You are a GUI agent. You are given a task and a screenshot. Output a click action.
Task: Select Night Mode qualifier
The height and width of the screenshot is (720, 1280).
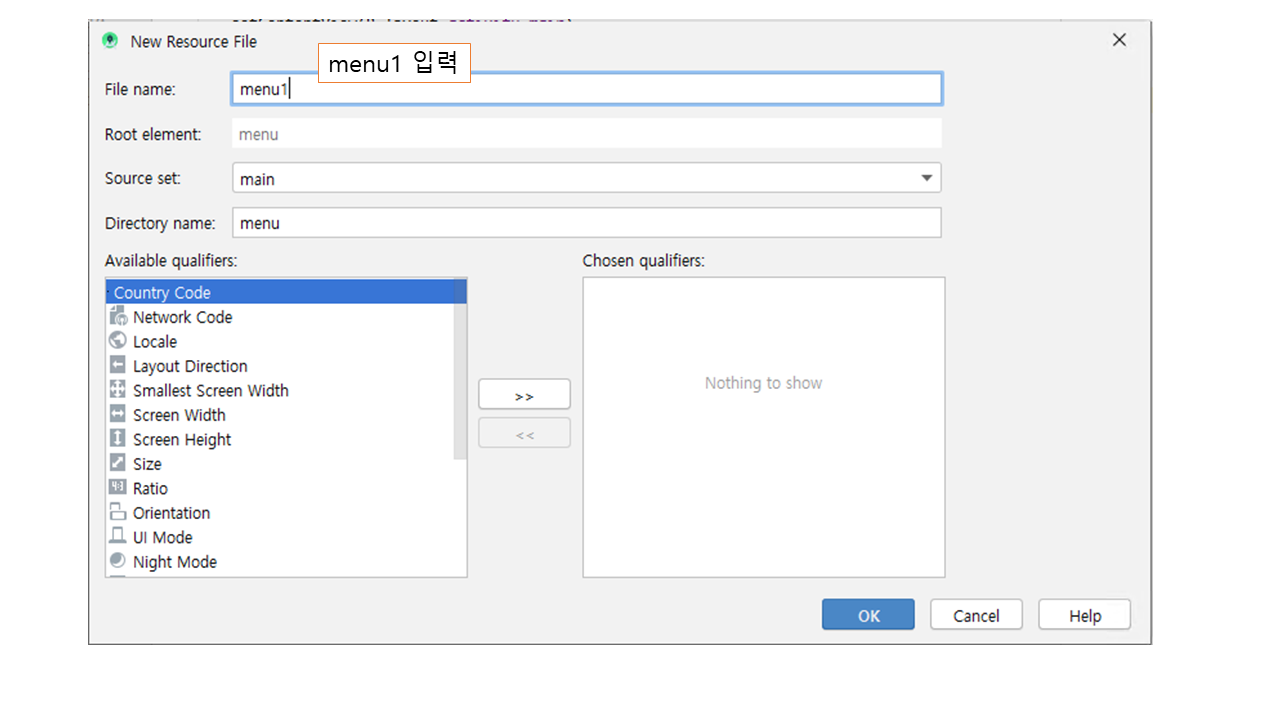[x=174, y=562]
